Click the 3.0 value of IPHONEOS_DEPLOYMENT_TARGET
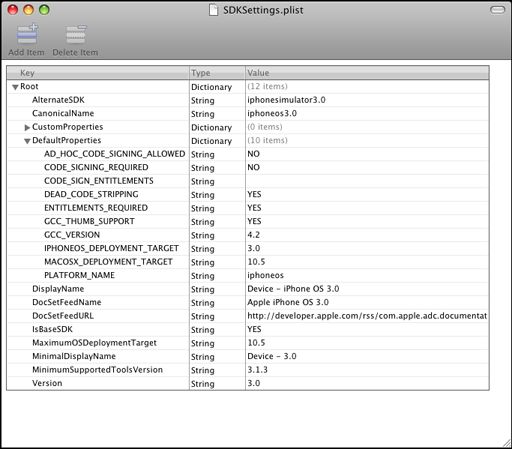 coord(254,248)
